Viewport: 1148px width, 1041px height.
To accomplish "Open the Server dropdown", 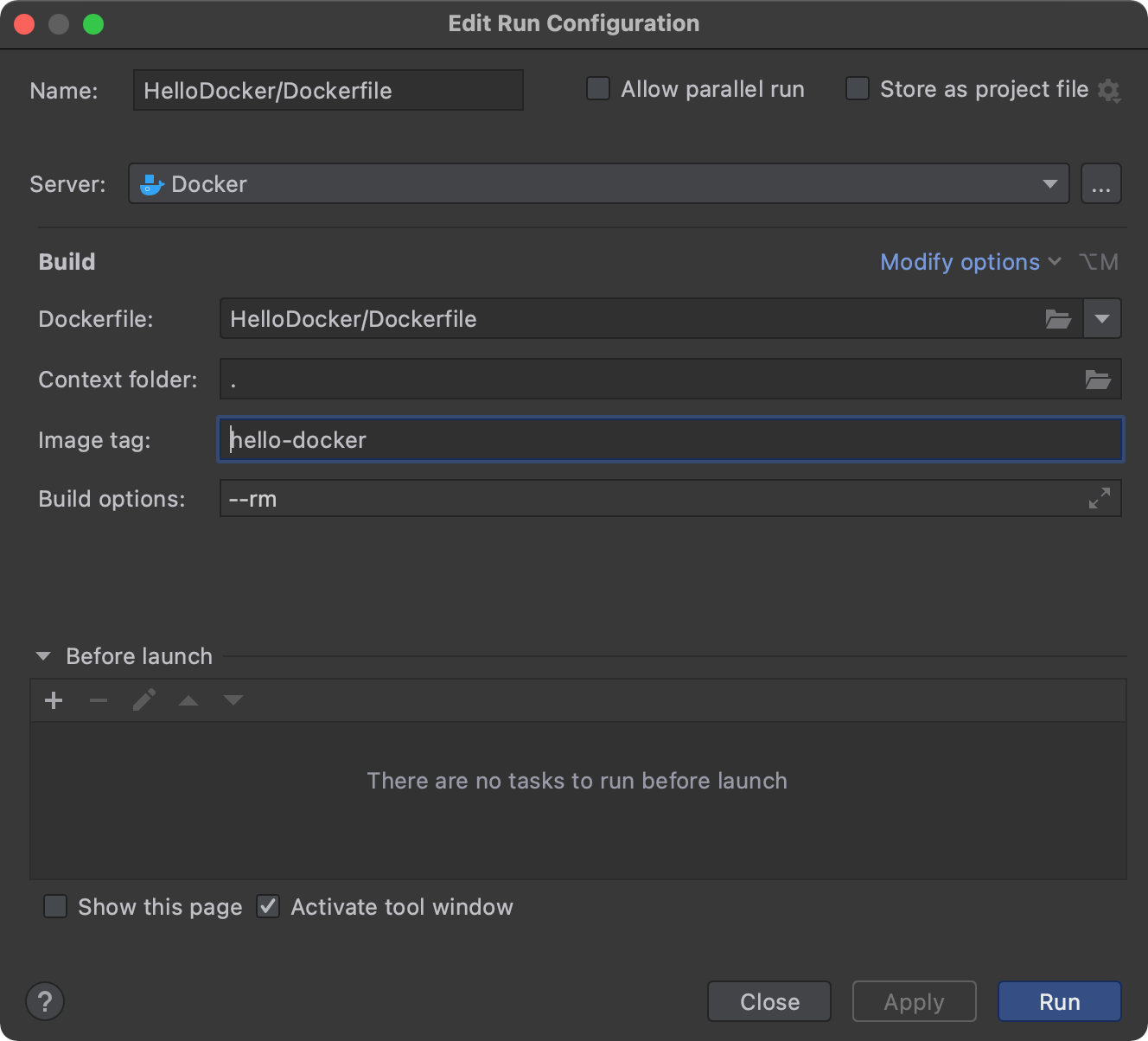I will pos(1049,183).
